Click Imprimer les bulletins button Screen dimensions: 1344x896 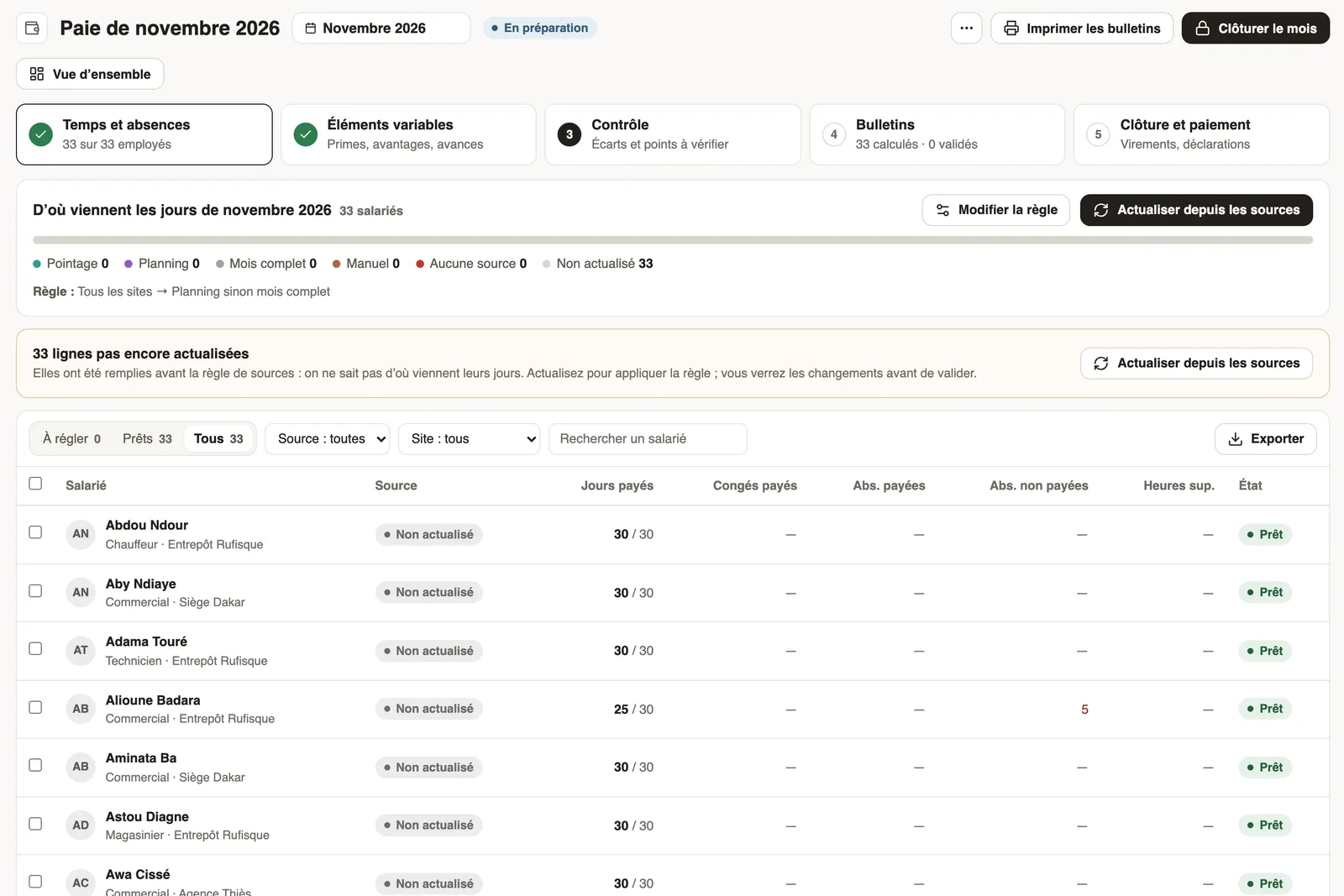coord(1082,28)
